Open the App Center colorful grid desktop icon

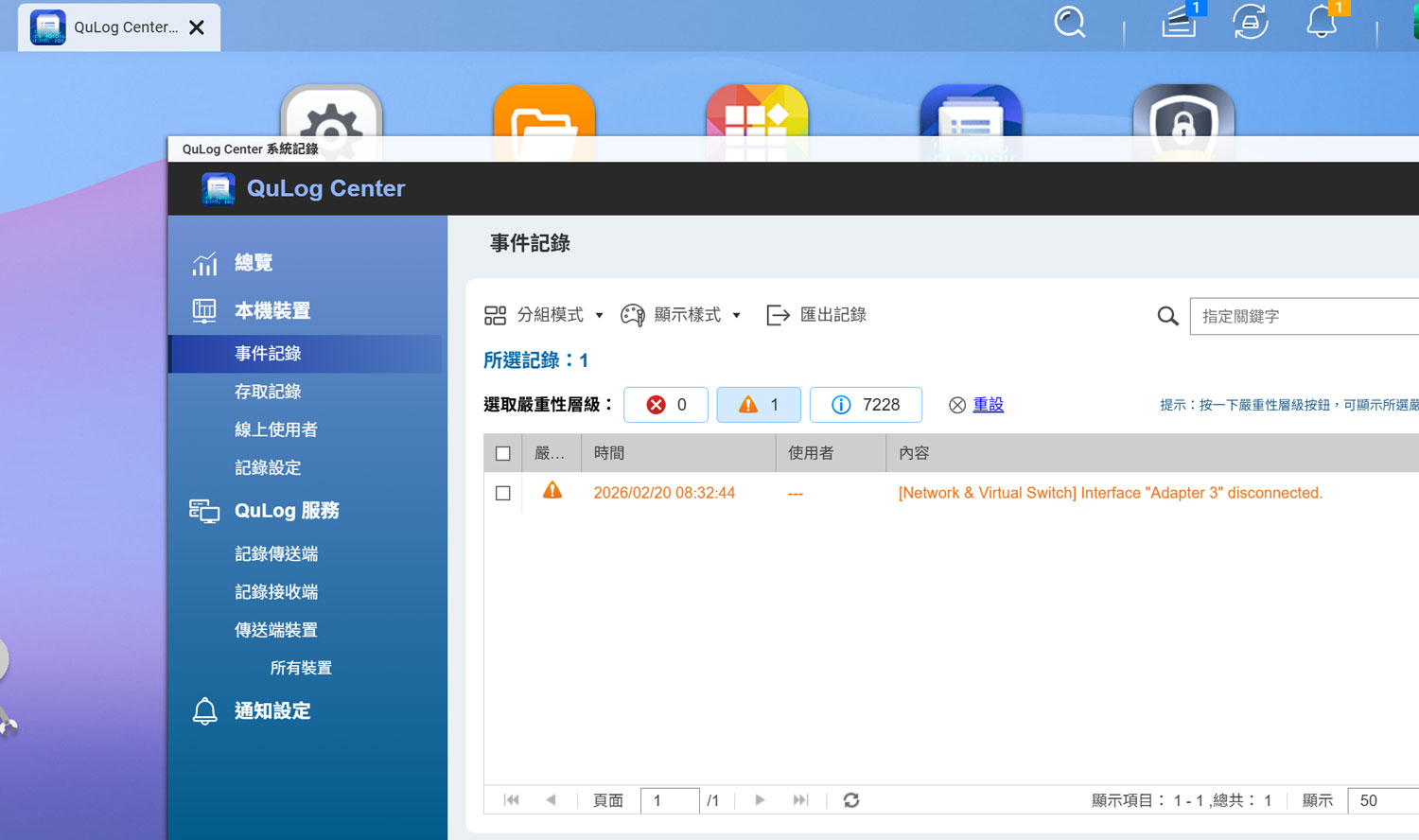click(757, 123)
